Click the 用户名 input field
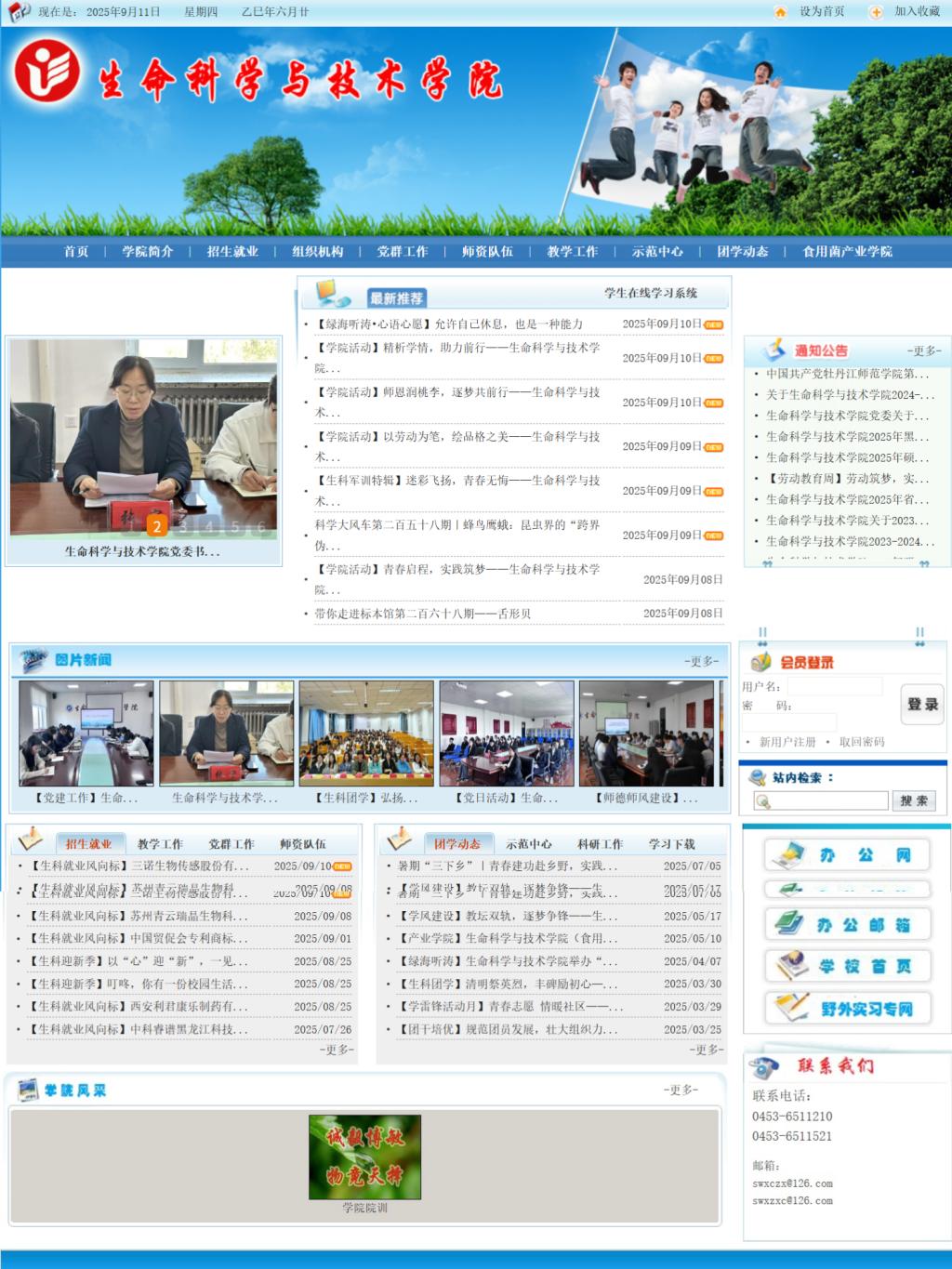Viewport: 952px width, 1269px height. click(x=835, y=686)
